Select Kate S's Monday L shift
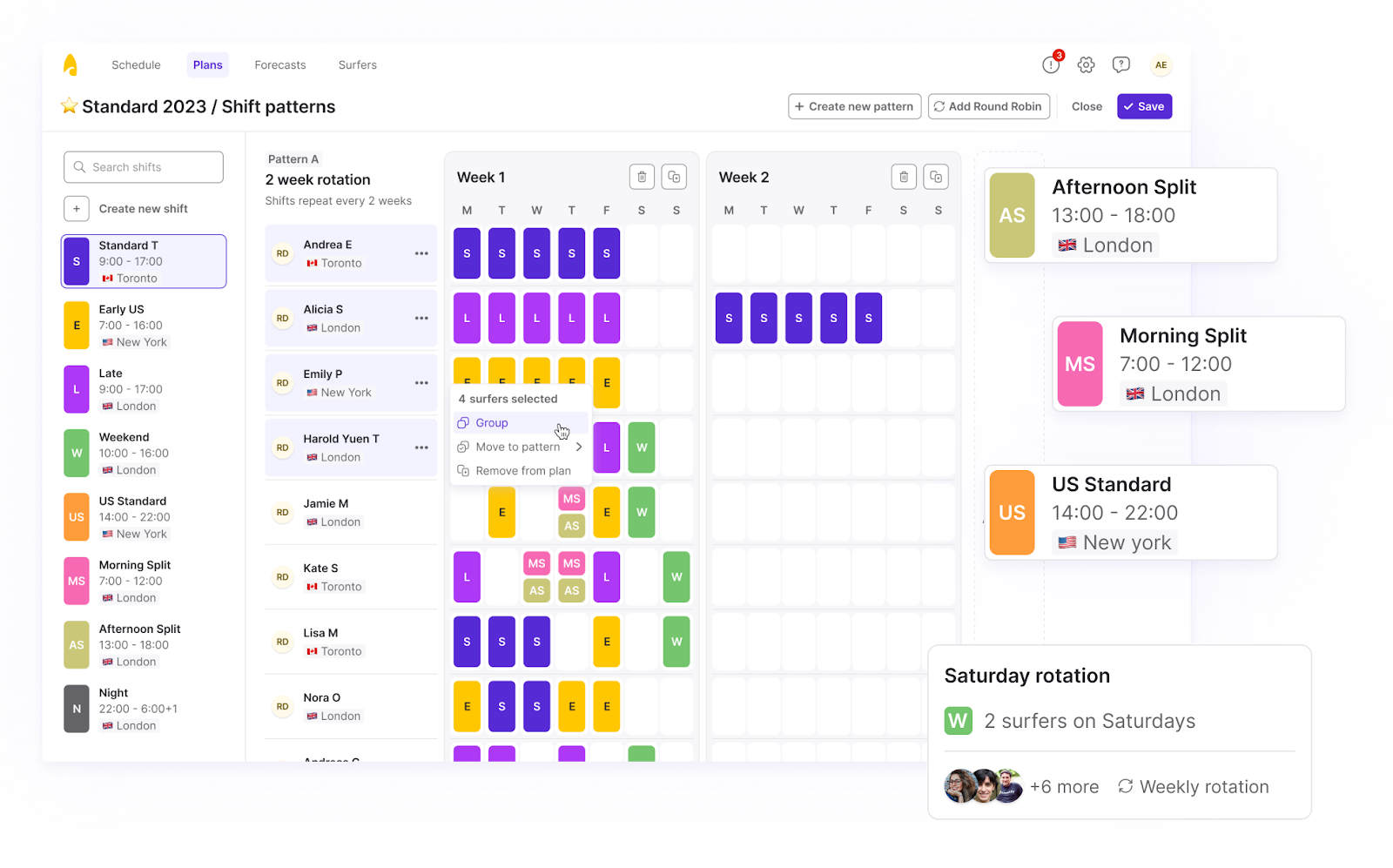 (x=467, y=577)
